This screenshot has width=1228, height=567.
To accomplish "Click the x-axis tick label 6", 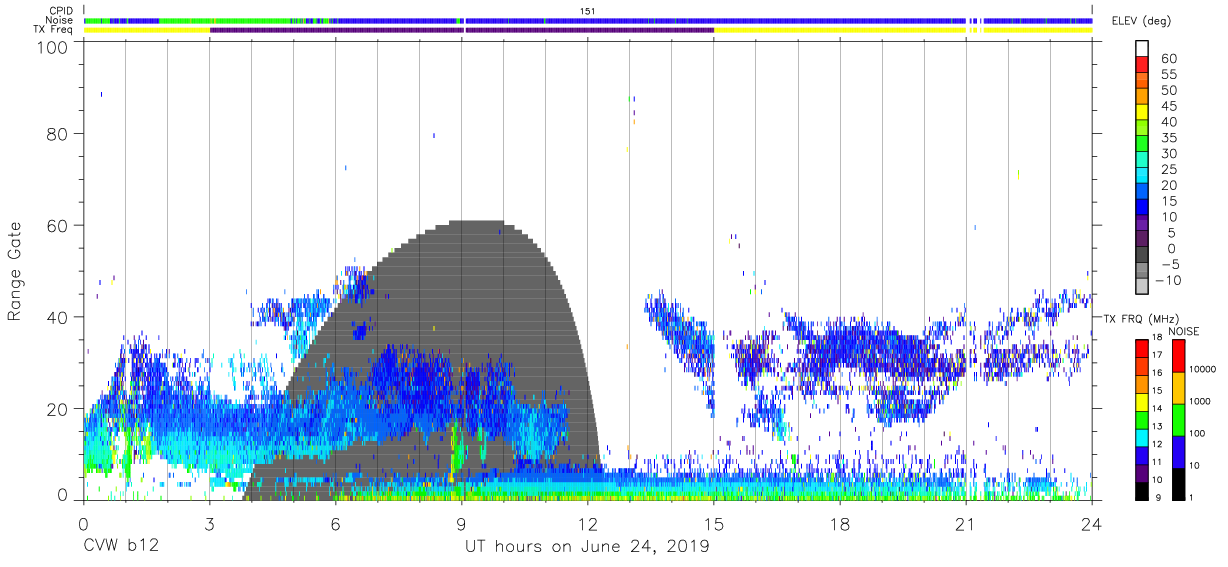I will tap(336, 524).
